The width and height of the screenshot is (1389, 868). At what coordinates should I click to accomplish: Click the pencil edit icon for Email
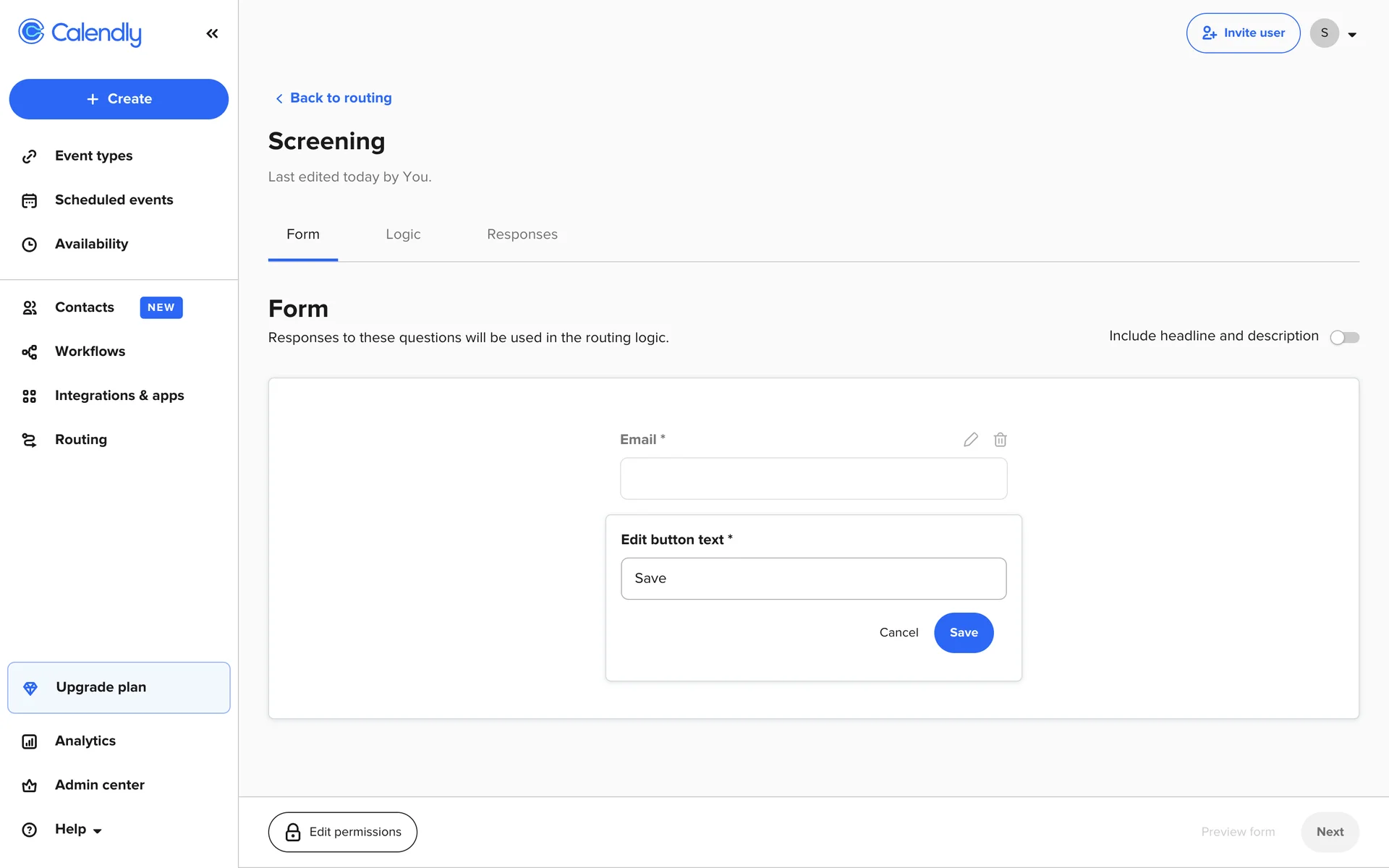(x=971, y=440)
